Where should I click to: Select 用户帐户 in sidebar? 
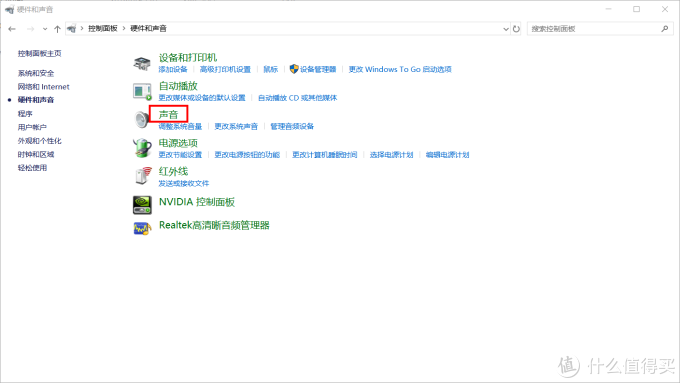click(32, 127)
